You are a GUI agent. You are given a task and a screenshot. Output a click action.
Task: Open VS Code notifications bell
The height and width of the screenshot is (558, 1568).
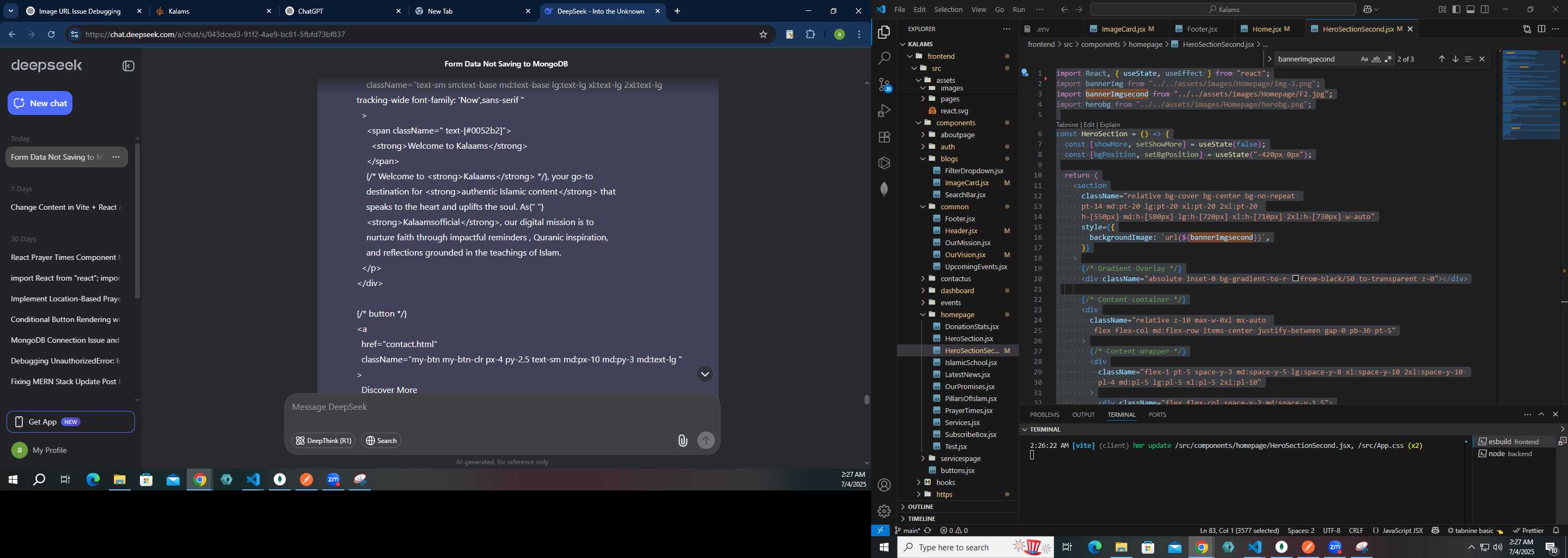pyautogui.click(x=1556, y=531)
